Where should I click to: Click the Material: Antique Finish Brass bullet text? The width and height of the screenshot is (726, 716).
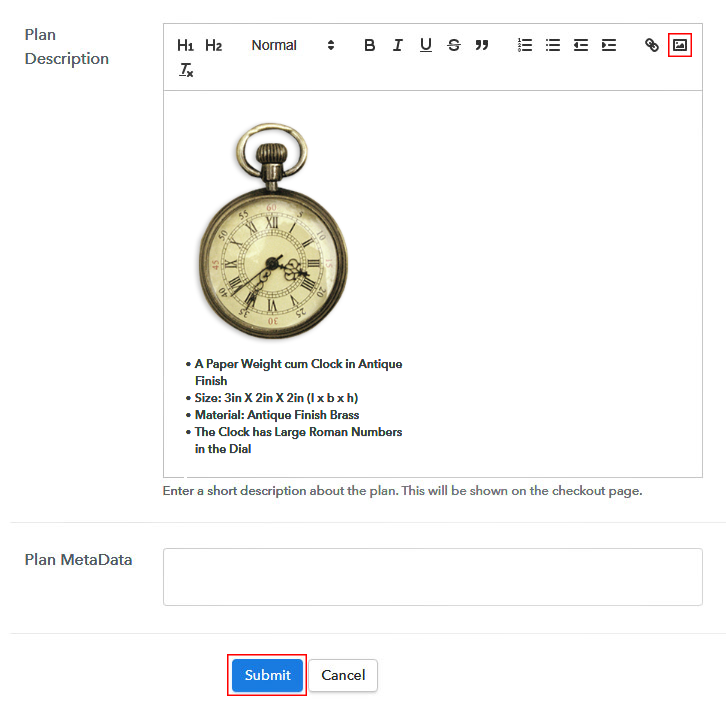click(277, 415)
